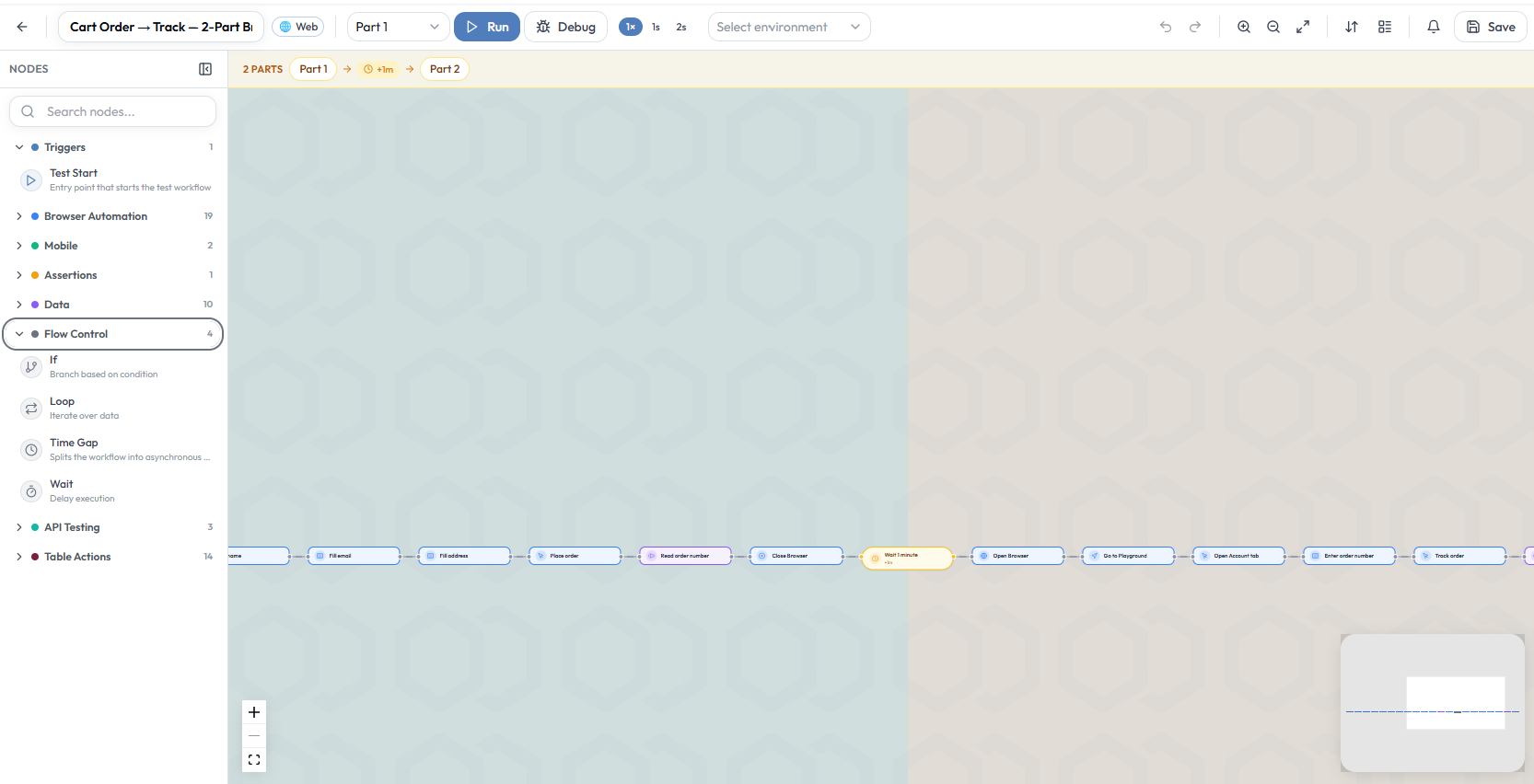Set speed toggle to 1s
1534x784 pixels.
(x=656, y=27)
